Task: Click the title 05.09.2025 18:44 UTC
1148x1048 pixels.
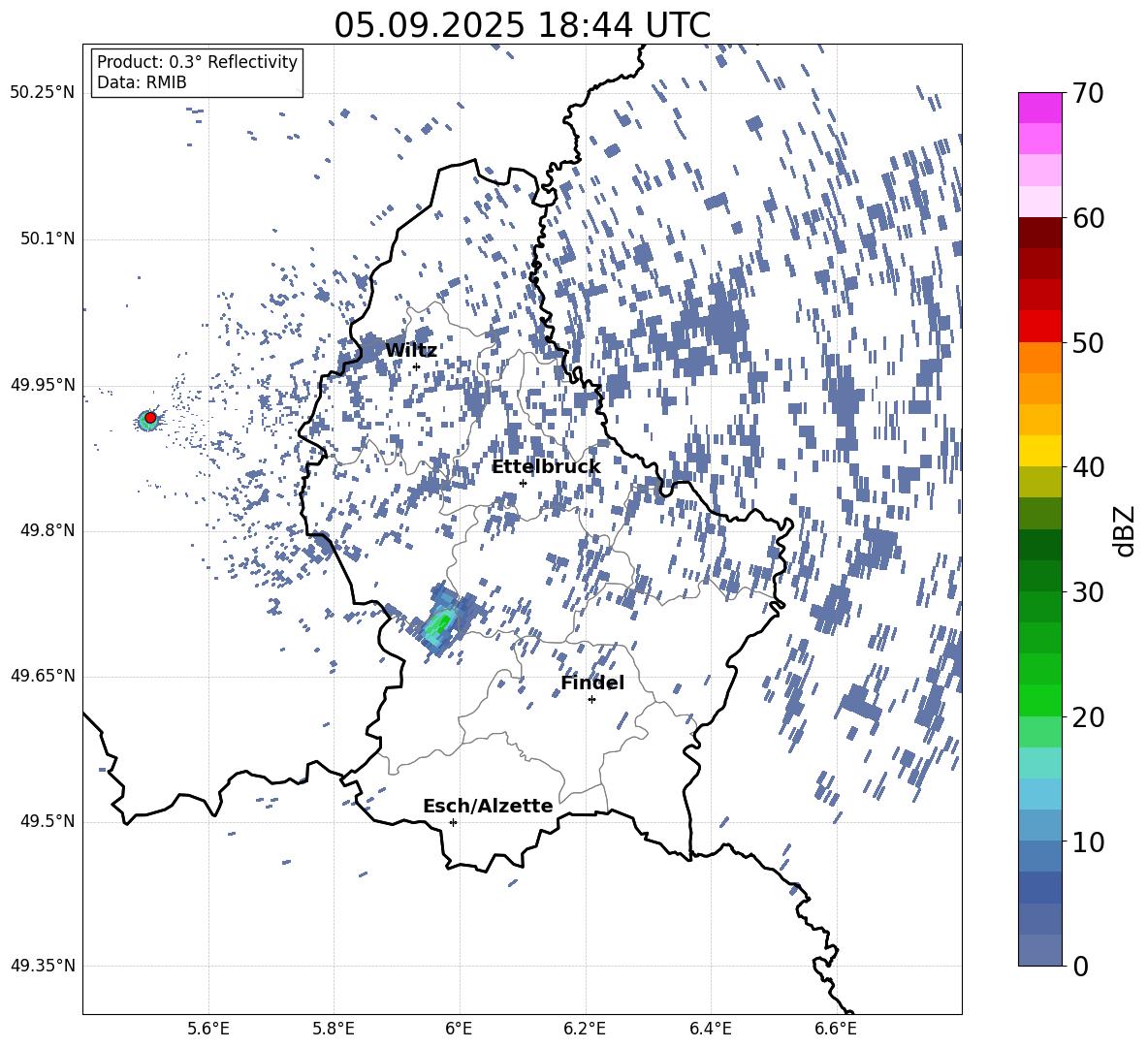Action: tap(522, 25)
